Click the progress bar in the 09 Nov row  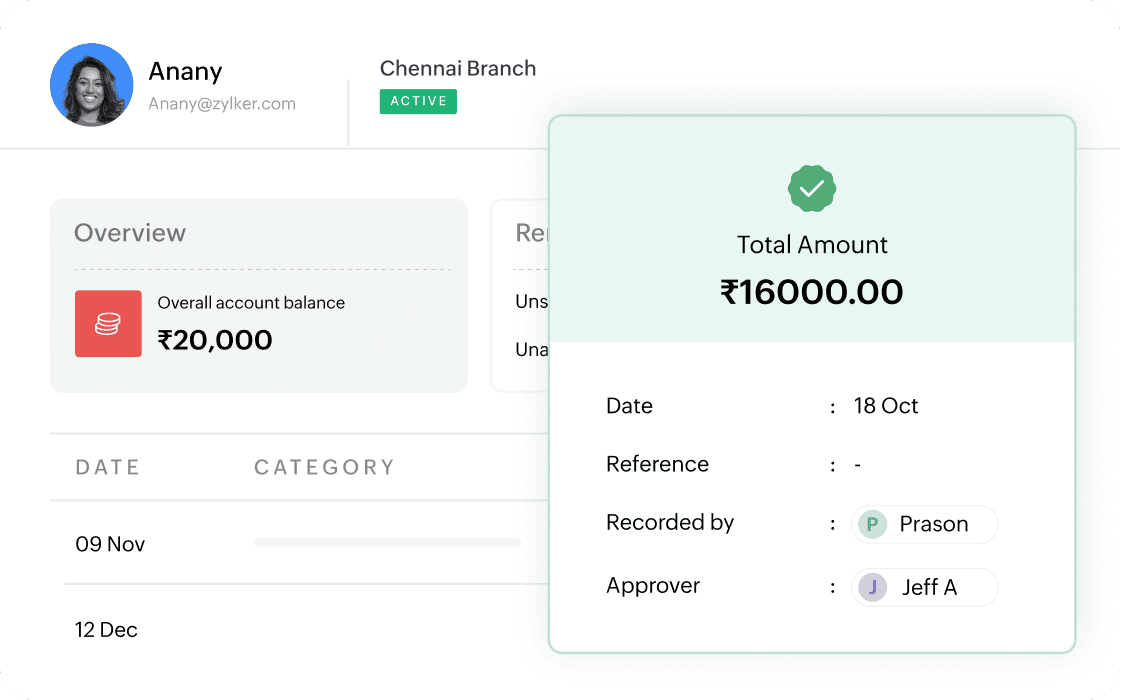pyautogui.click(x=387, y=543)
